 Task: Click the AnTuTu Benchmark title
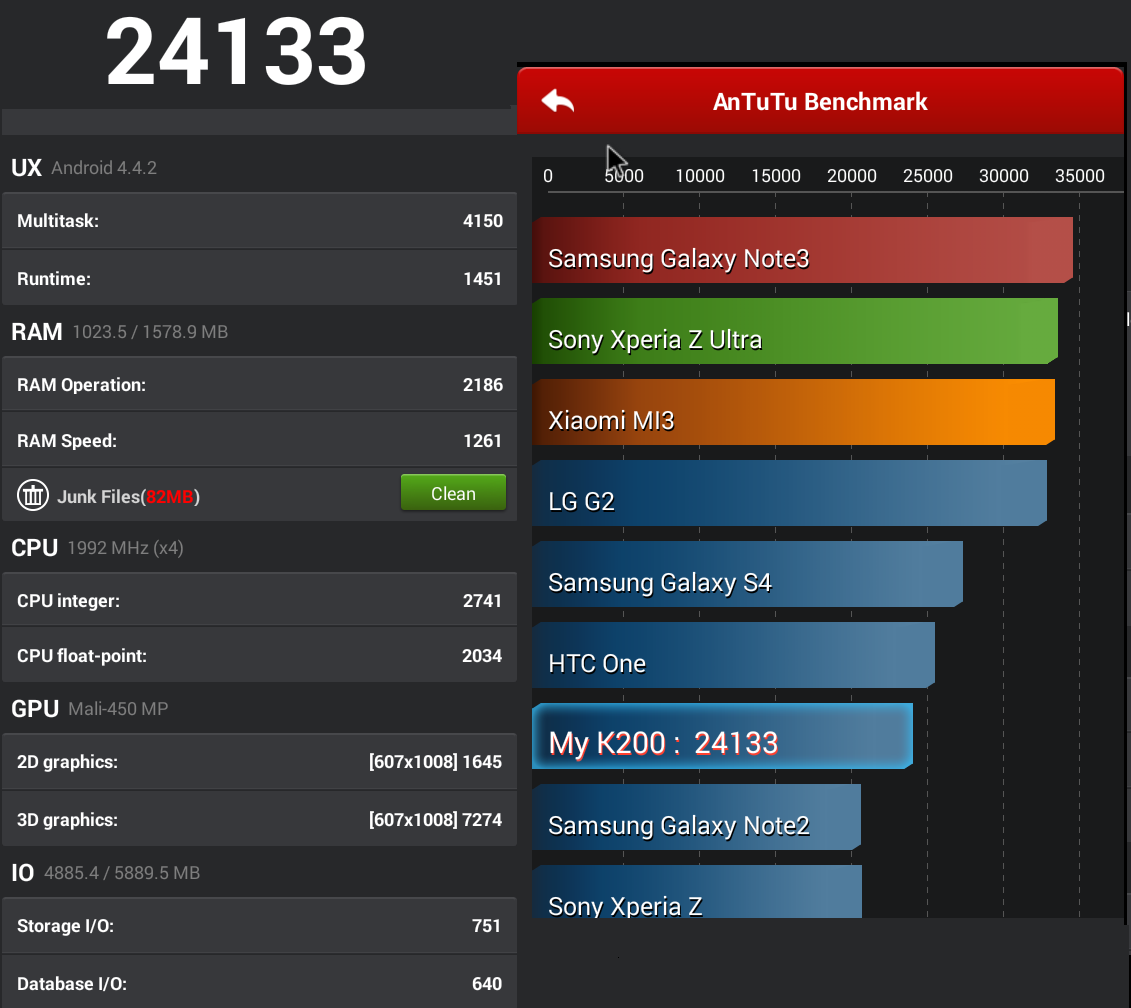click(820, 102)
